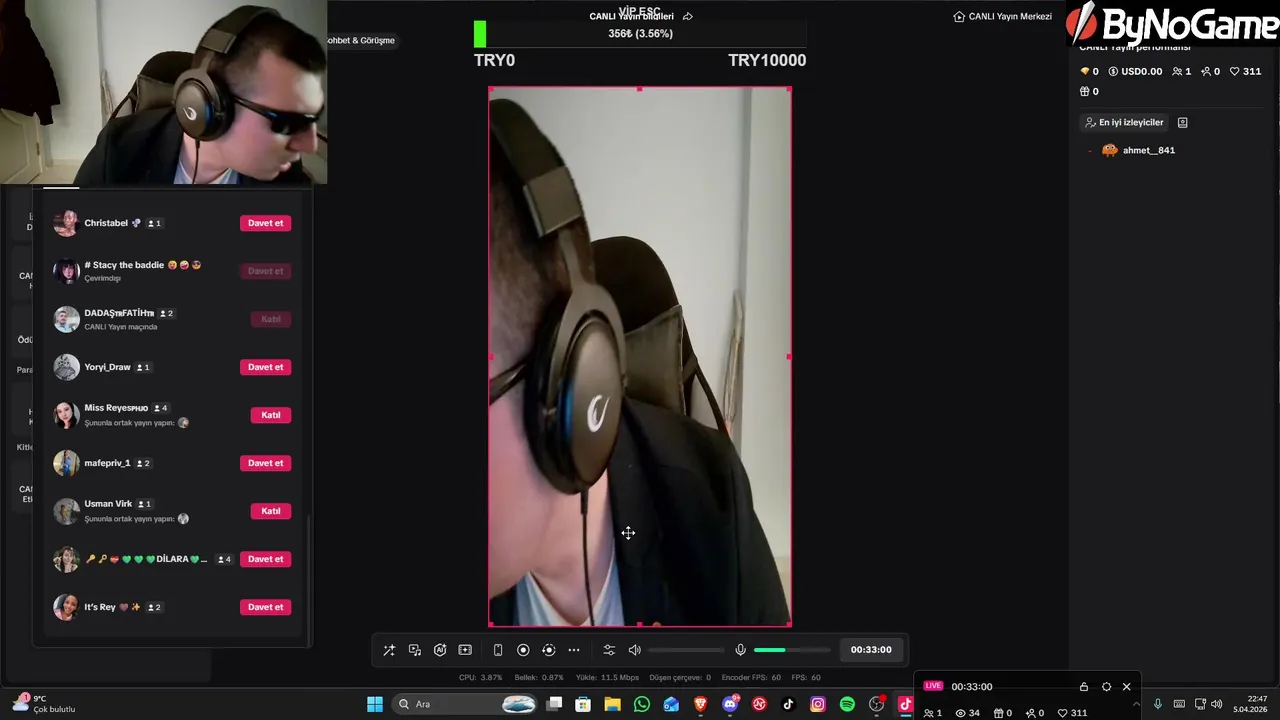
Task: Adjust the microphone level slider
Action: pyautogui.click(x=792, y=650)
